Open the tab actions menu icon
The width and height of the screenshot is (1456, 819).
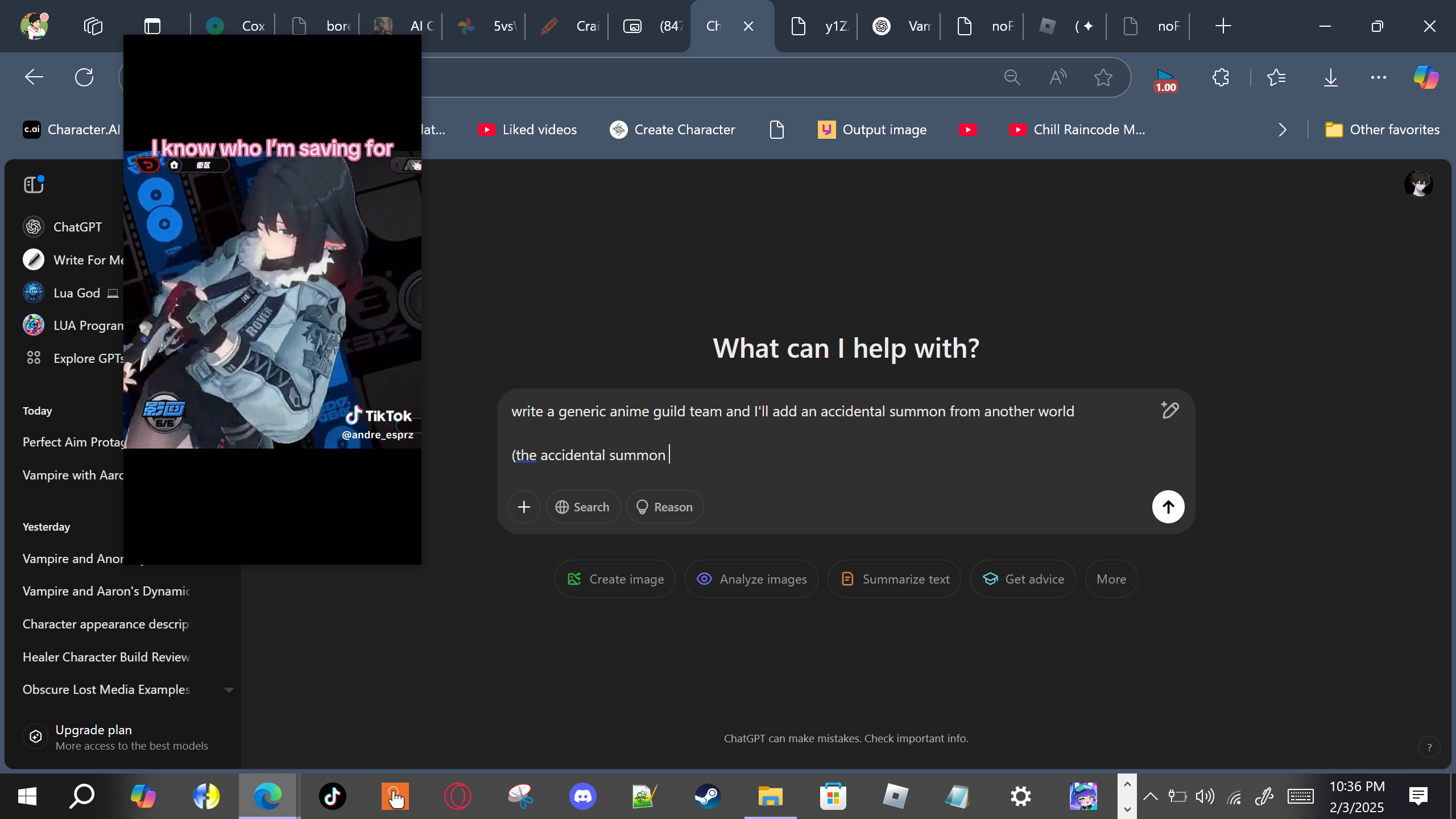(x=152, y=26)
